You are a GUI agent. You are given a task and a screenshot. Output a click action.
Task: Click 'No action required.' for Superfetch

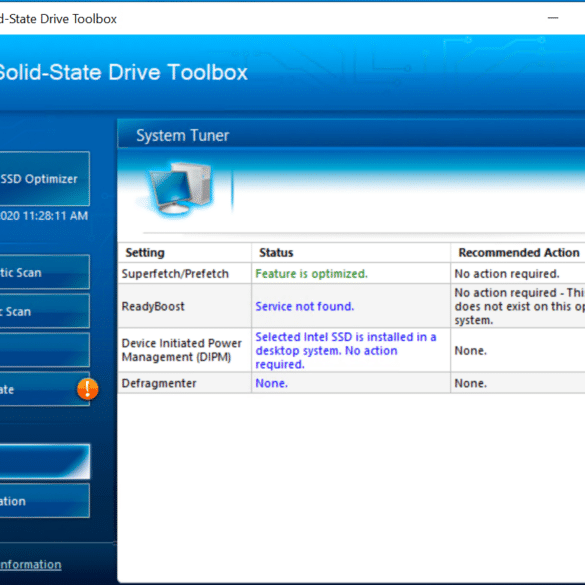[507, 273]
